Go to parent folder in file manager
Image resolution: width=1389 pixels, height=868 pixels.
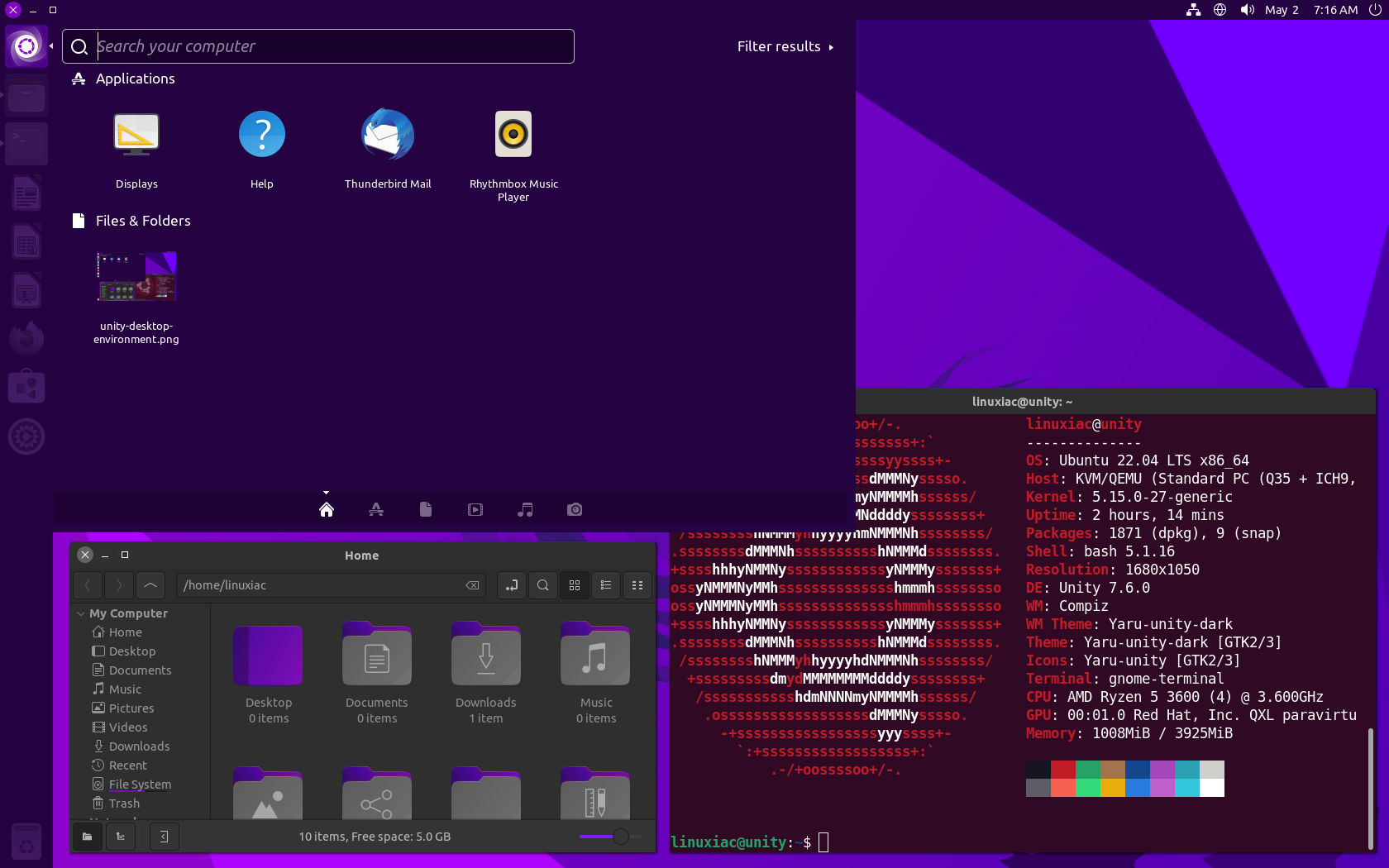tap(150, 585)
